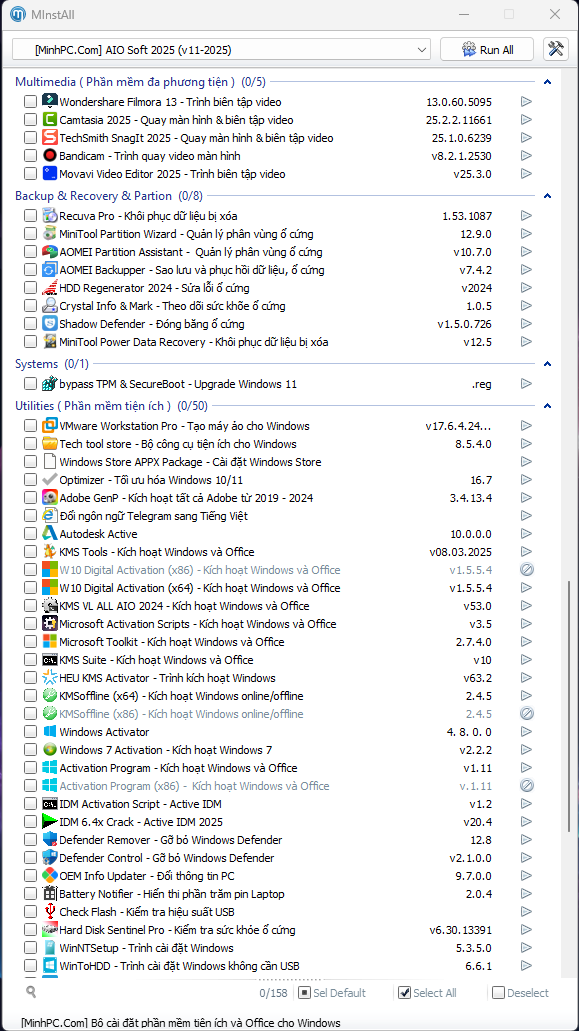Click the search magnifier icon at bottom
This screenshot has height=1031, width=579.
pyautogui.click(x=31, y=992)
